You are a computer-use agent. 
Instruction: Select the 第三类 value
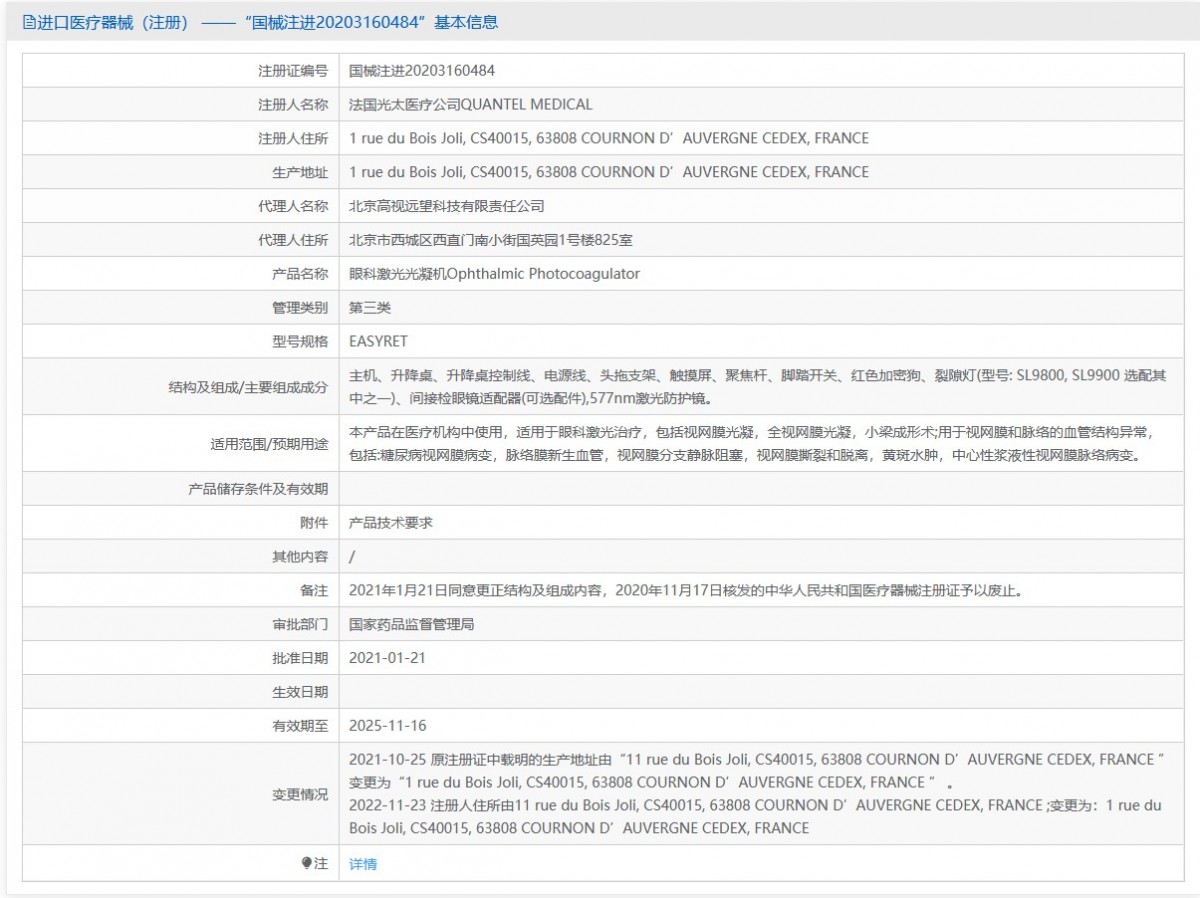(x=370, y=308)
